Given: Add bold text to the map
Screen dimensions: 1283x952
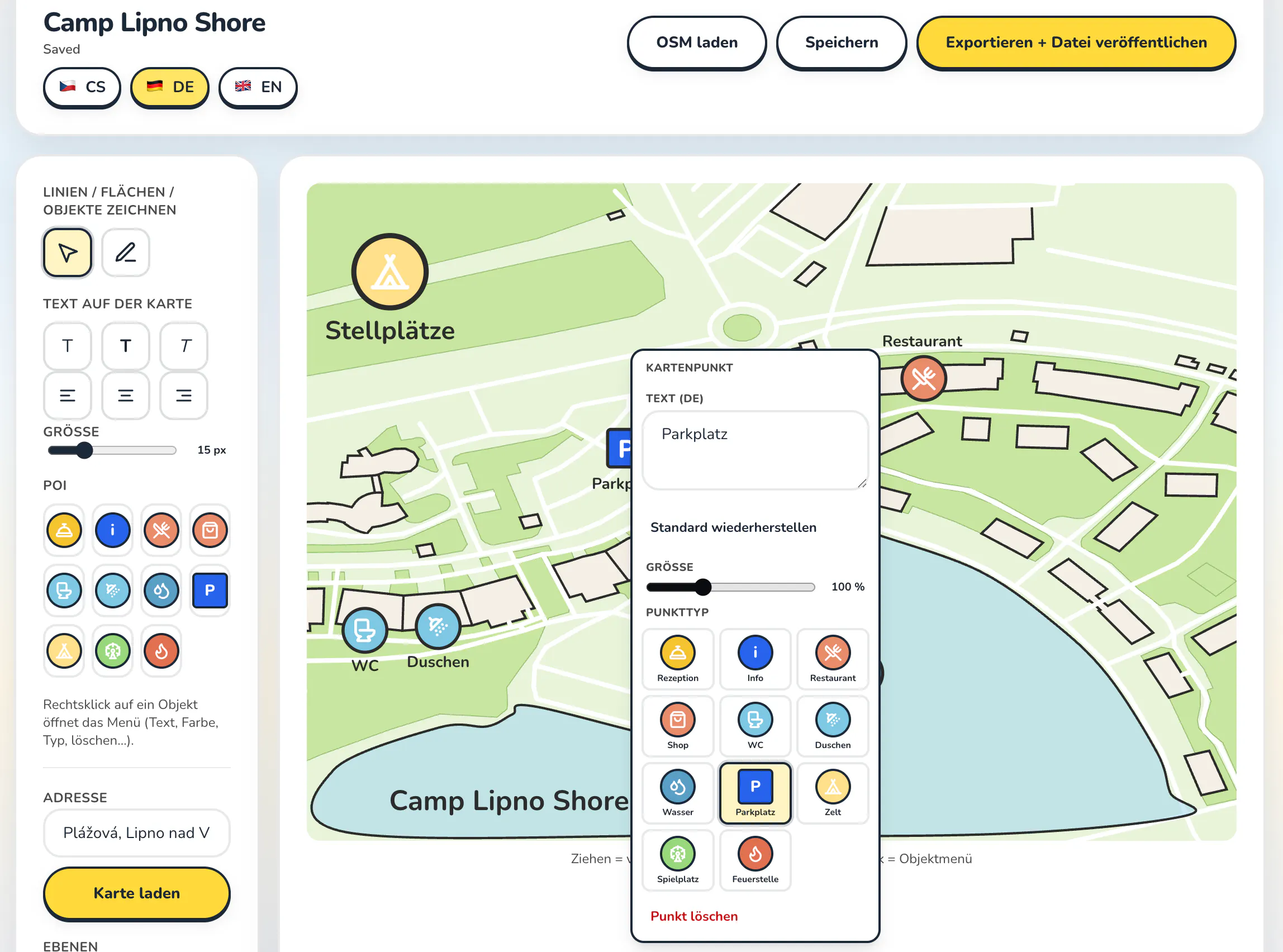Looking at the screenshot, I should tap(126, 346).
